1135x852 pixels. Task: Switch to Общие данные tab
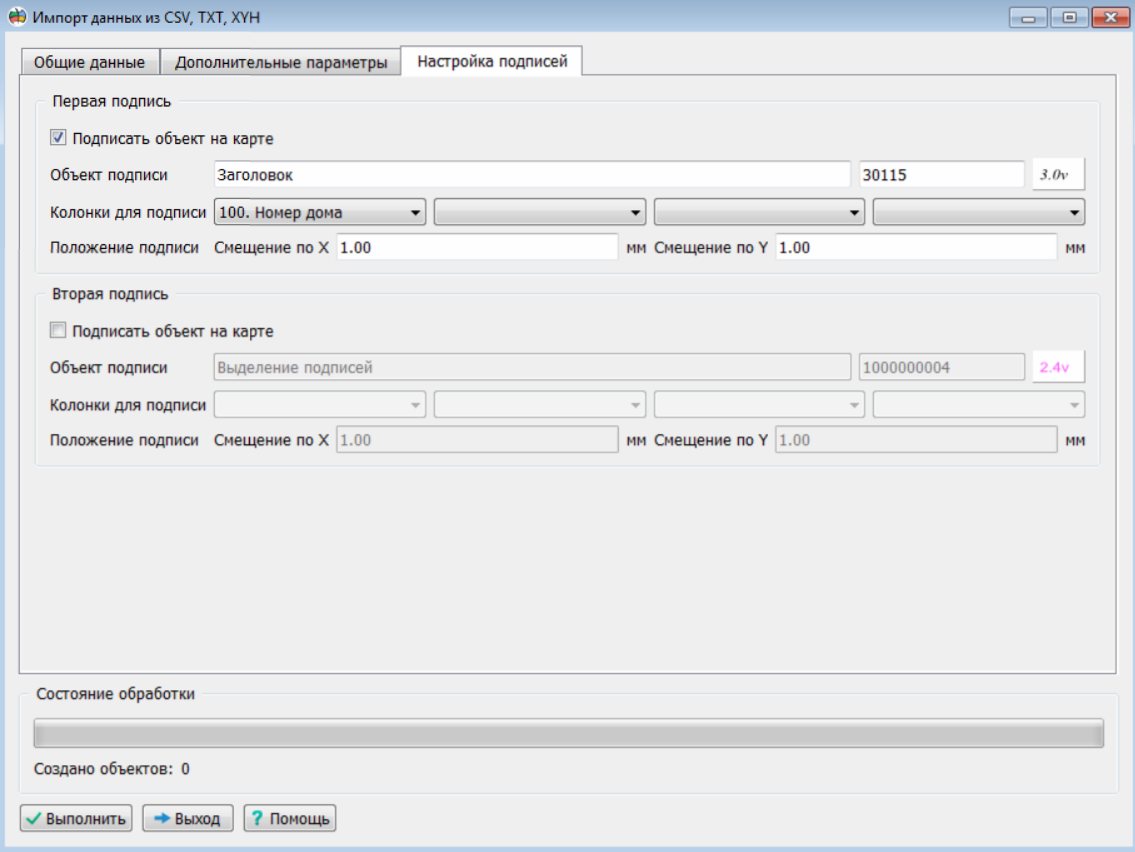pos(89,62)
